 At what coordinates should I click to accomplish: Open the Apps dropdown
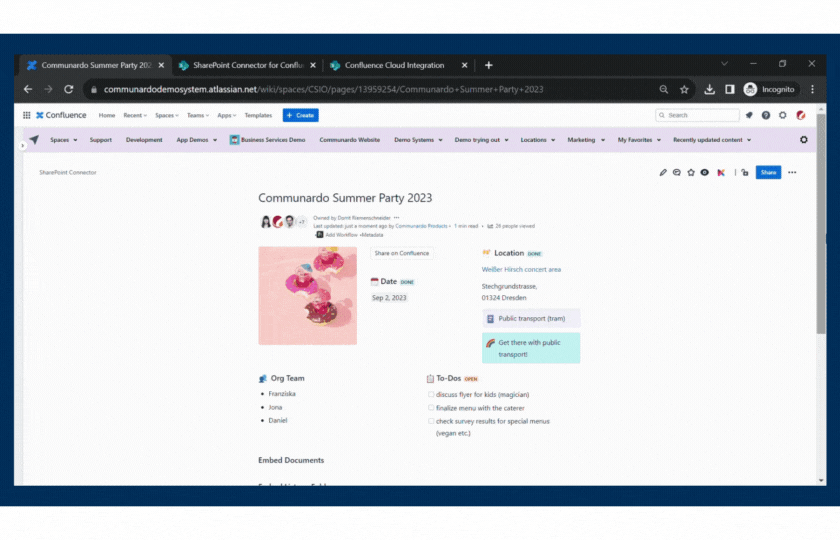coord(227,115)
